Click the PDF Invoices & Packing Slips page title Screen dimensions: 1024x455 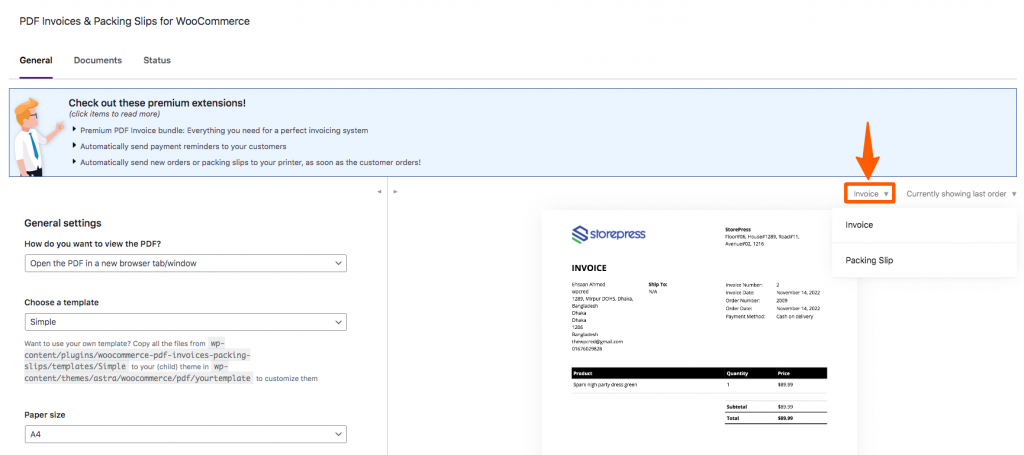tap(135, 22)
